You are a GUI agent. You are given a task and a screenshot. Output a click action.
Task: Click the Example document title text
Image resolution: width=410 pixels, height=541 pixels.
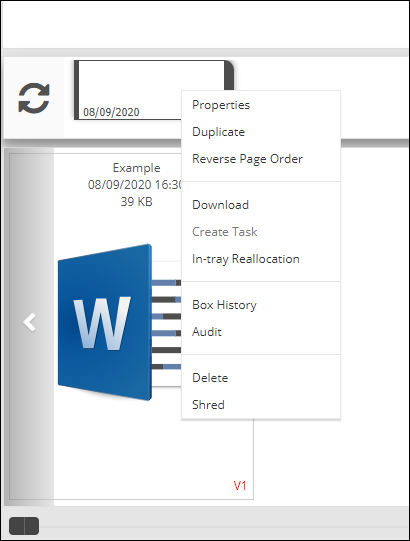[x=136, y=168]
